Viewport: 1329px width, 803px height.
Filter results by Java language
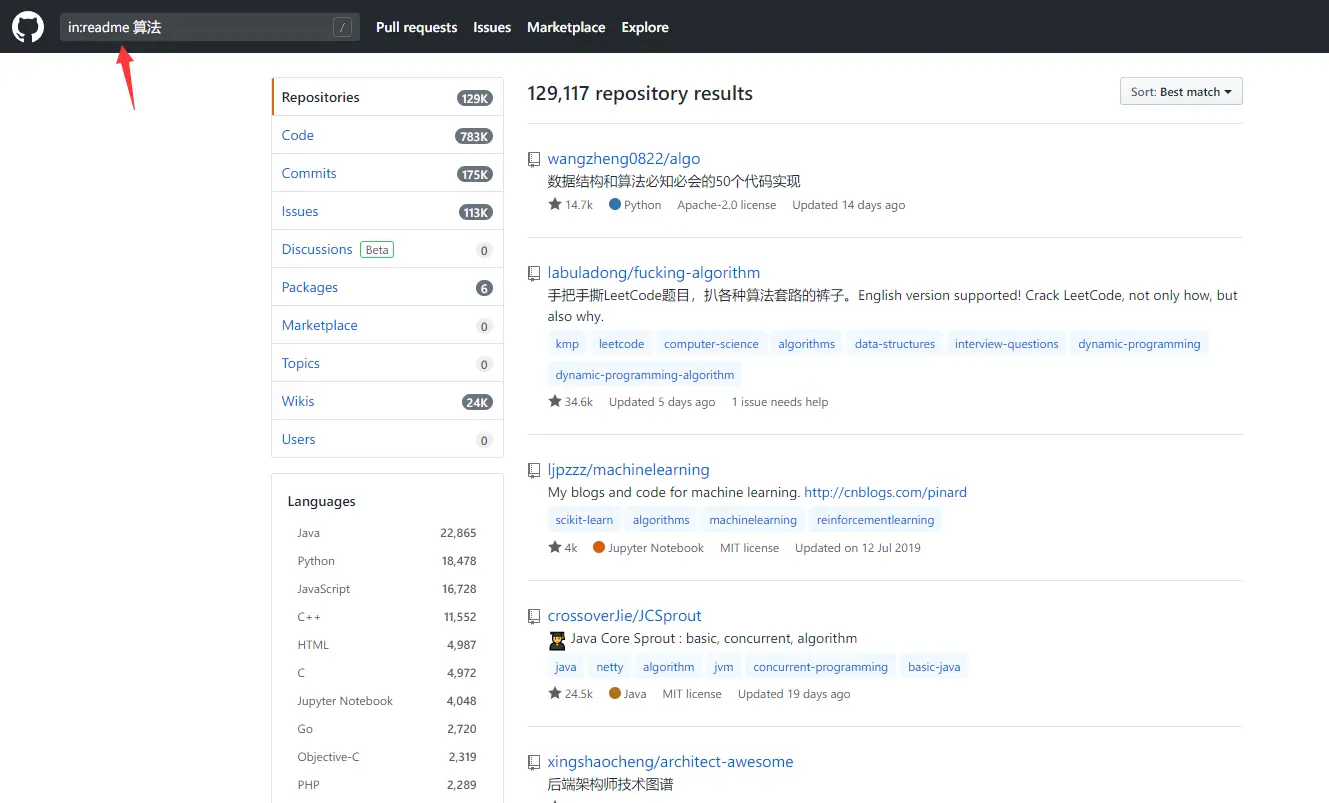[387, 533]
